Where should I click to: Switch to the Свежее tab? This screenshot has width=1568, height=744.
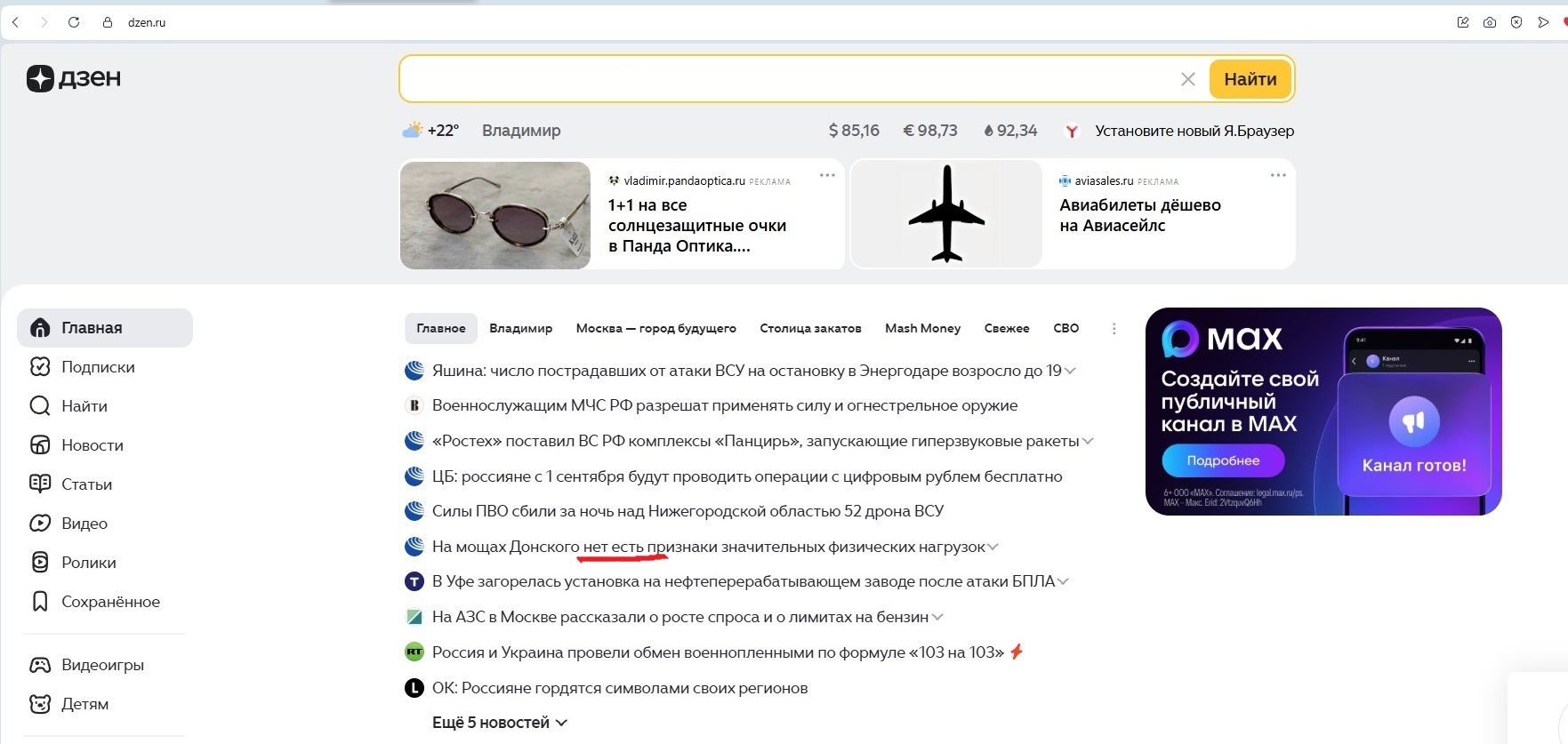1007,328
